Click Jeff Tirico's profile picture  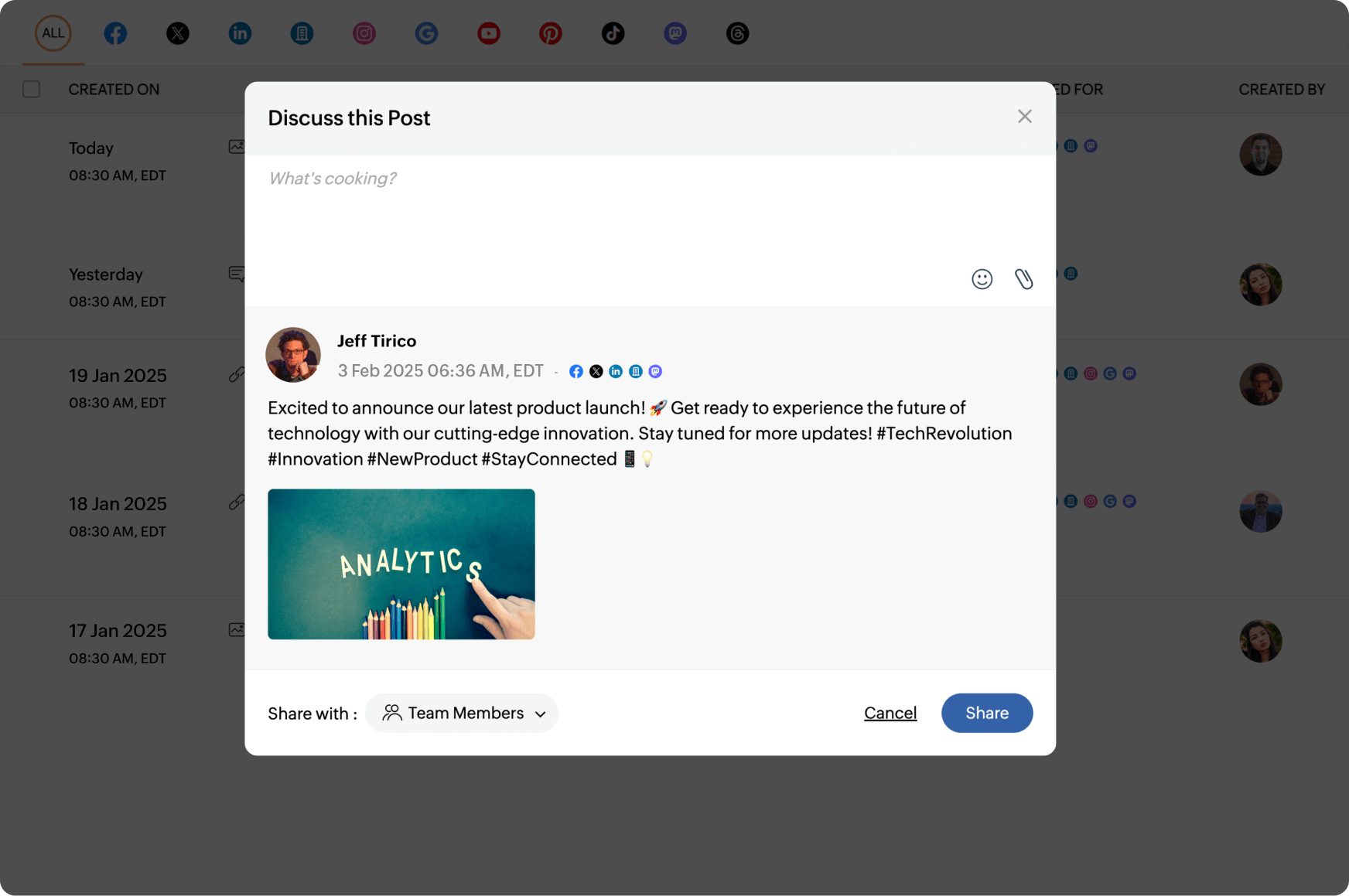click(293, 355)
